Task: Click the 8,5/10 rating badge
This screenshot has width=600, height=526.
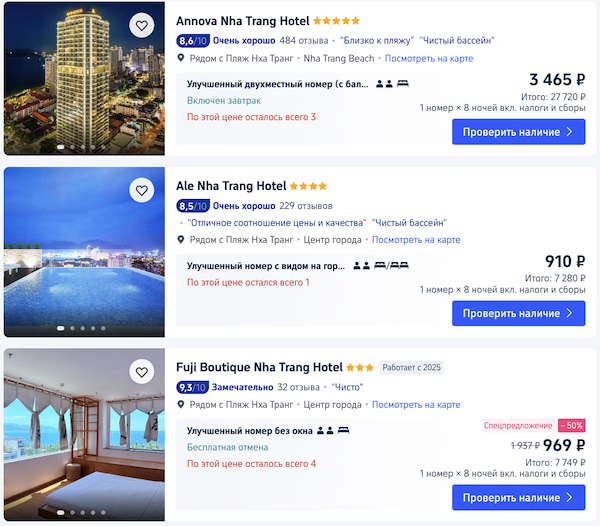Action: (x=193, y=206)
